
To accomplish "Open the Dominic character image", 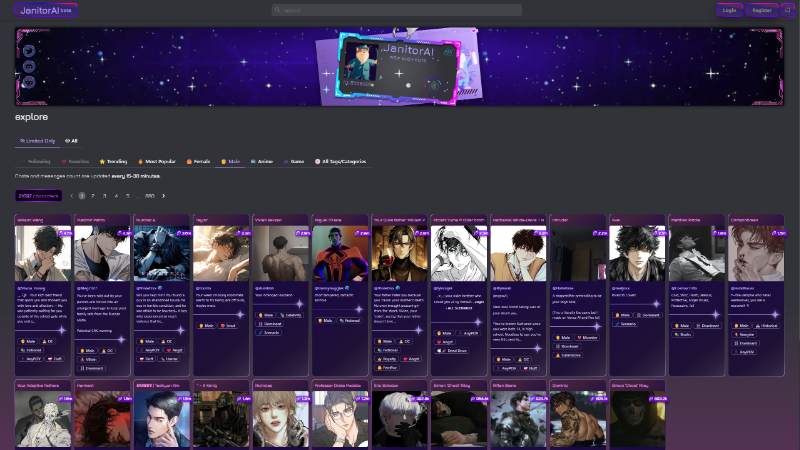I will coord(578,419).
